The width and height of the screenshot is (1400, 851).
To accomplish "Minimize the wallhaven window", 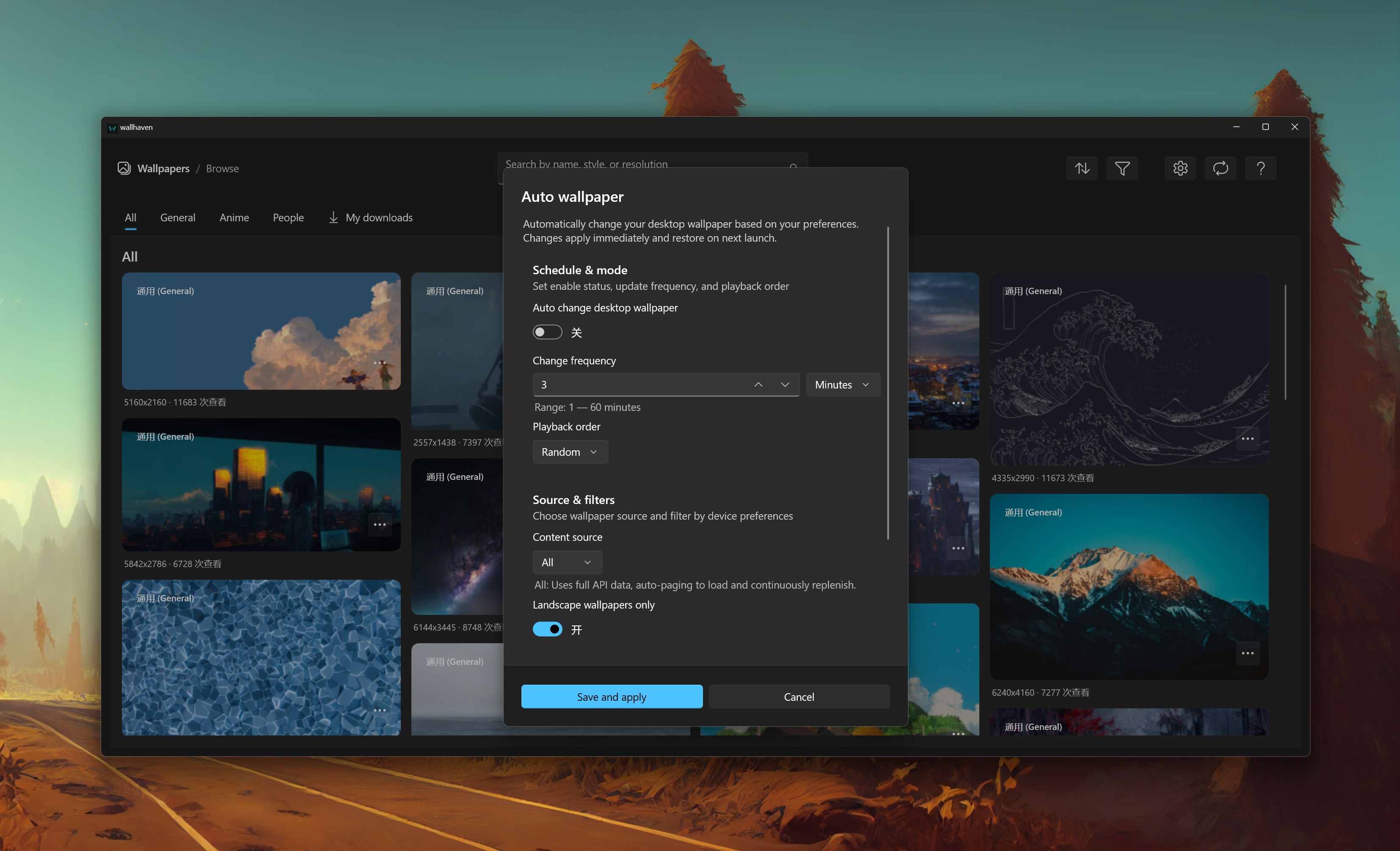I will [x=1236, y=127].
